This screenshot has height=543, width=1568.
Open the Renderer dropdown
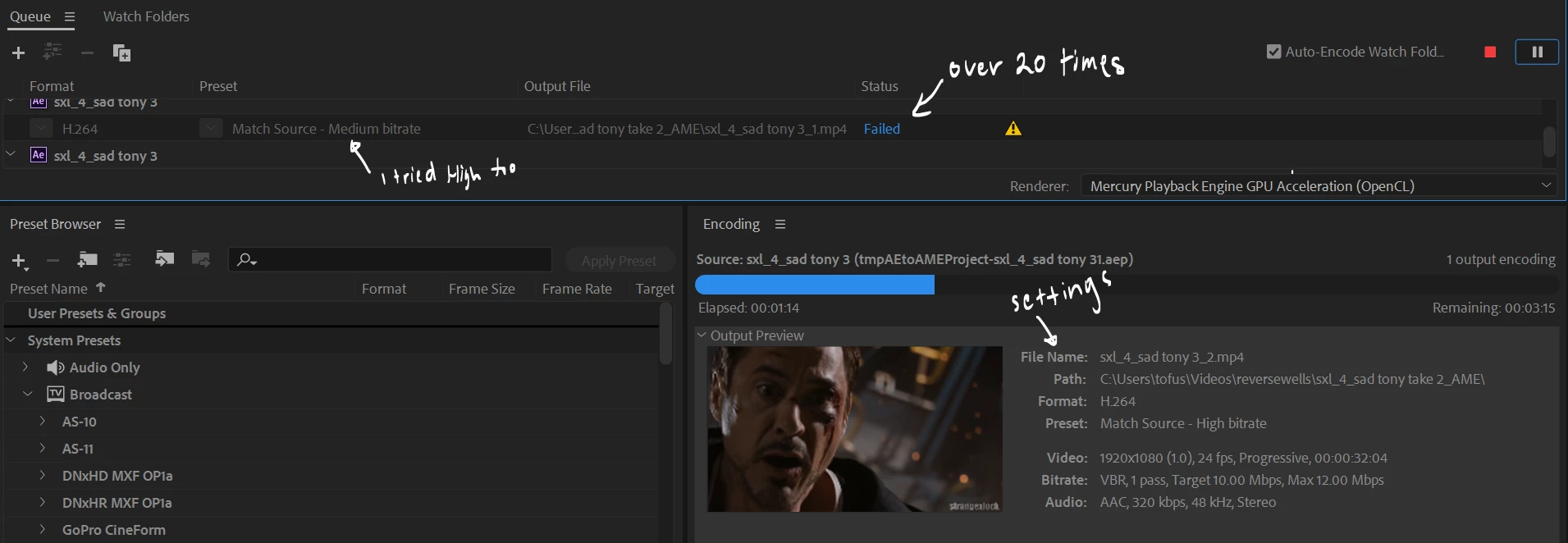1319,185
